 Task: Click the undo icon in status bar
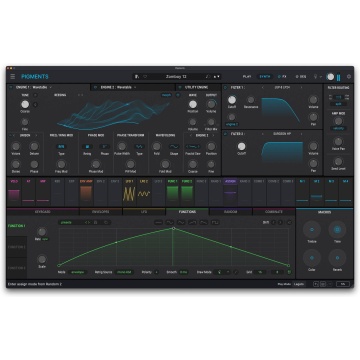[316, 284]
